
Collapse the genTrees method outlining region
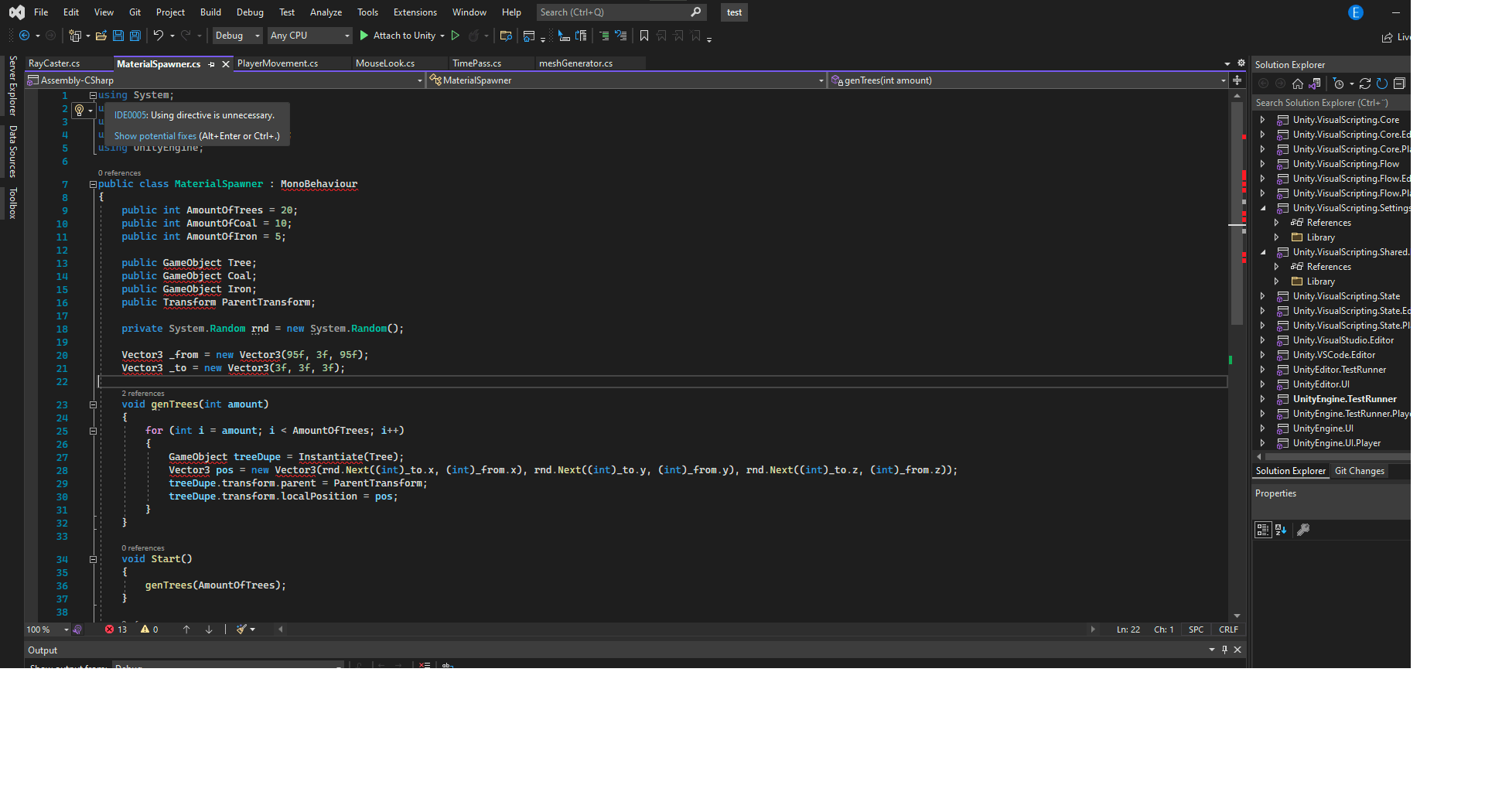click(93, 404)
